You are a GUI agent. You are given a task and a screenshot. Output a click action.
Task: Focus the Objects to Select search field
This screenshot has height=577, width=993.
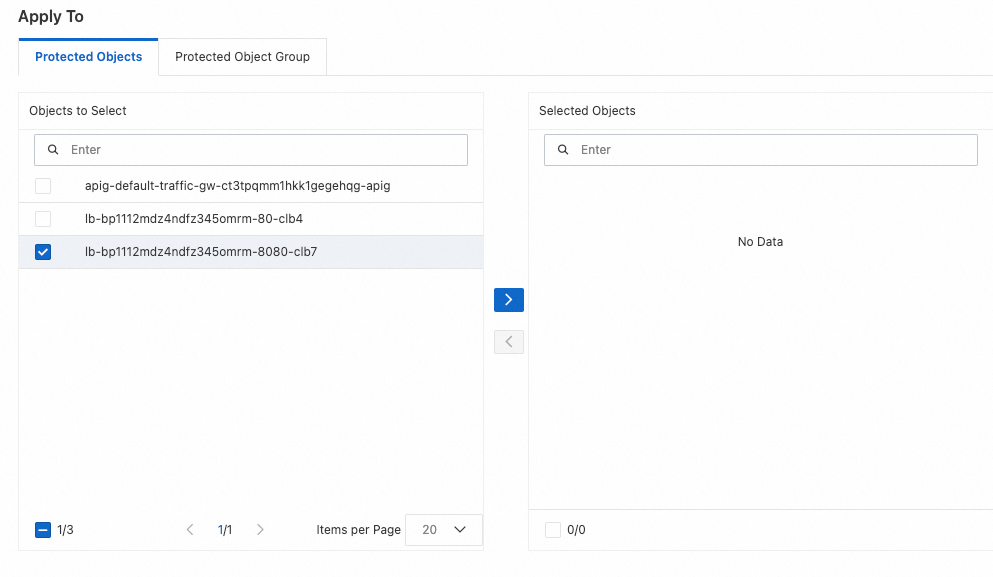click(x=251, y=149)
